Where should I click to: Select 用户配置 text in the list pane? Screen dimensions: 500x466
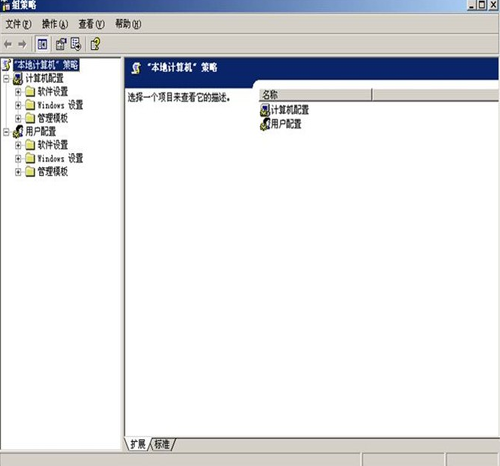(286, 124)
